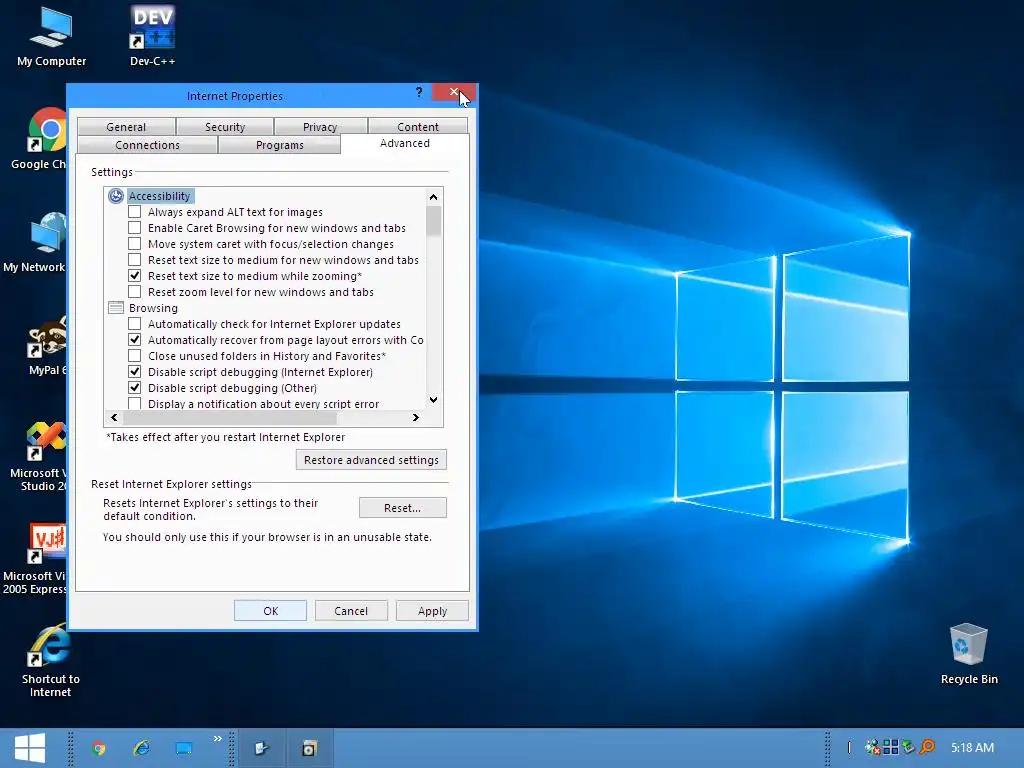The image size is (1024, 768).
Task: Uncheck Disable script debugging (Internet Explorer)
Action: 134,372
